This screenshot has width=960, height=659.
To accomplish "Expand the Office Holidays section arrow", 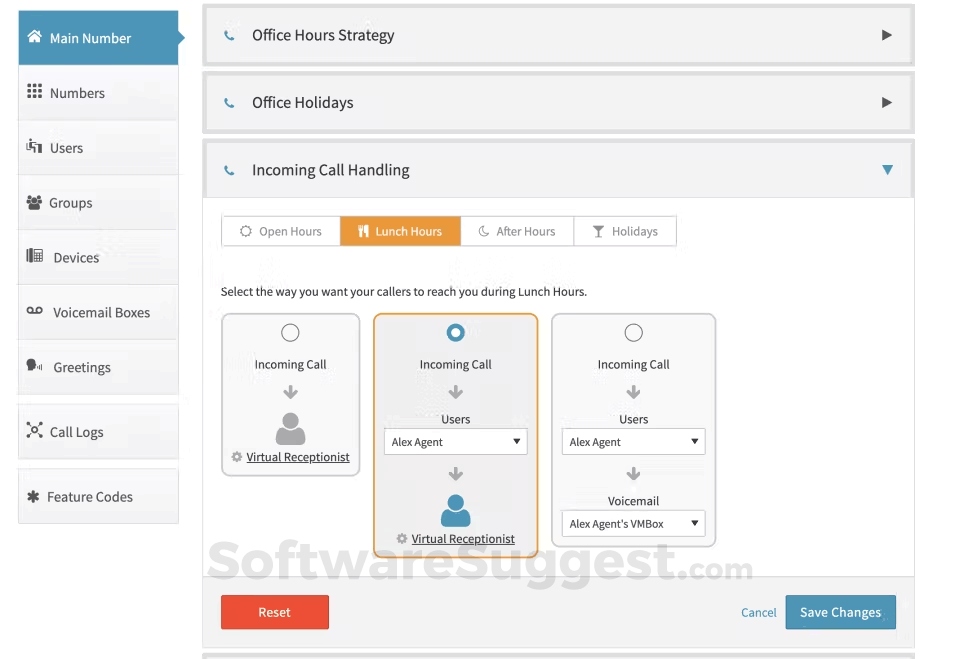I will coord(887,103).
